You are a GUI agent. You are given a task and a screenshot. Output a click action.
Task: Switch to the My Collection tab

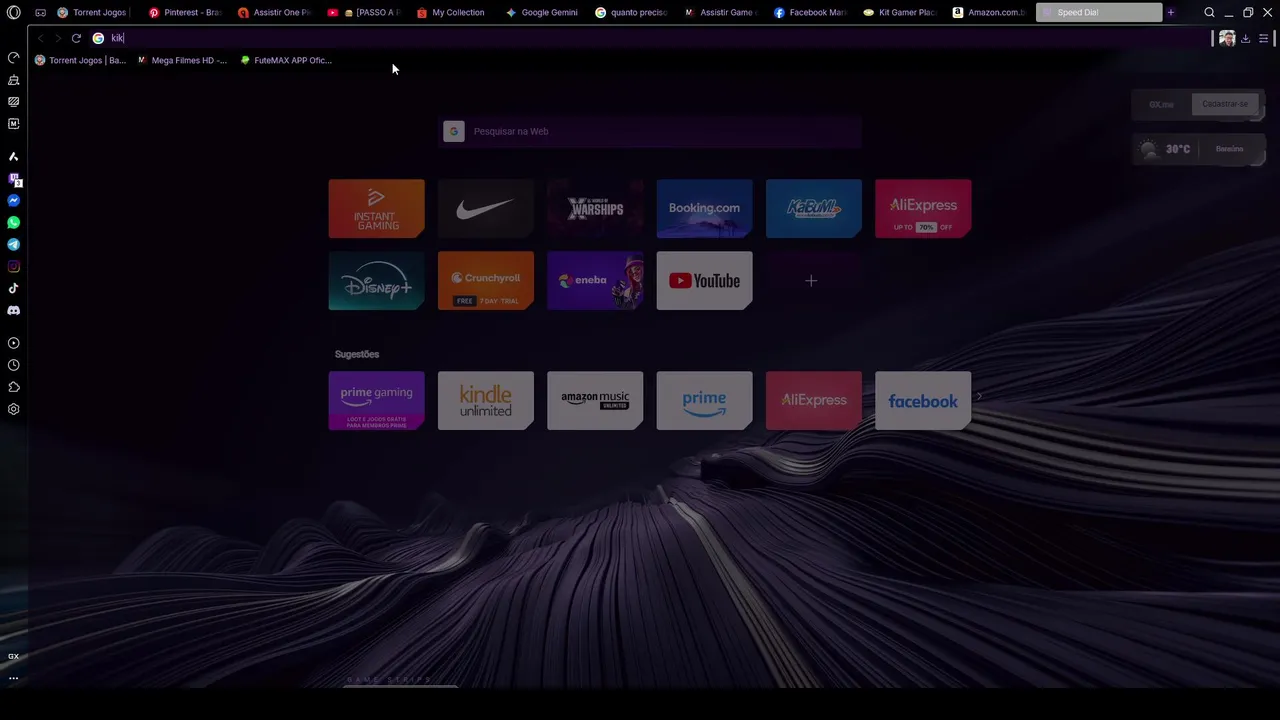(452, 13)
